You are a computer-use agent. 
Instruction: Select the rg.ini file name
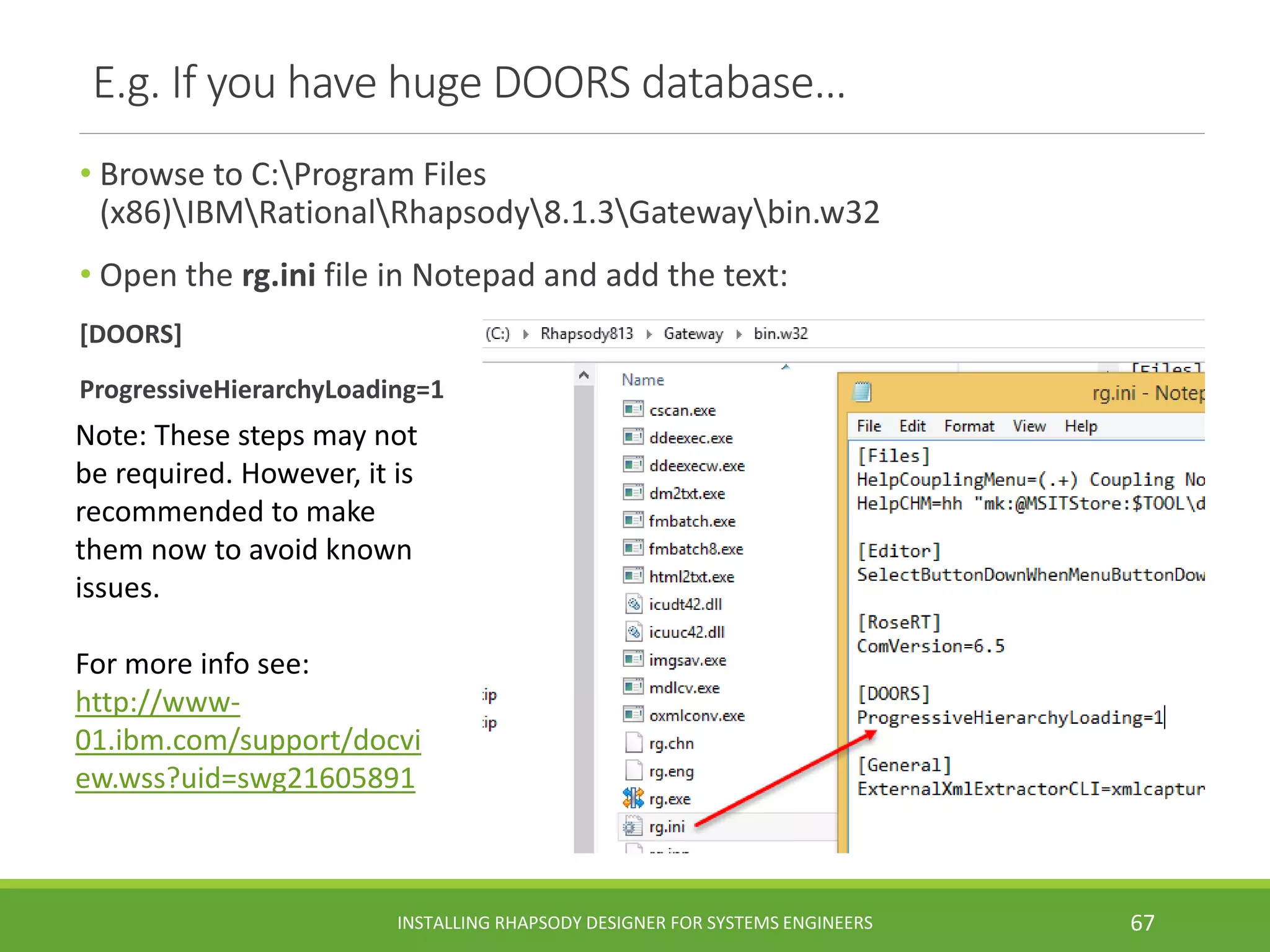667,827
